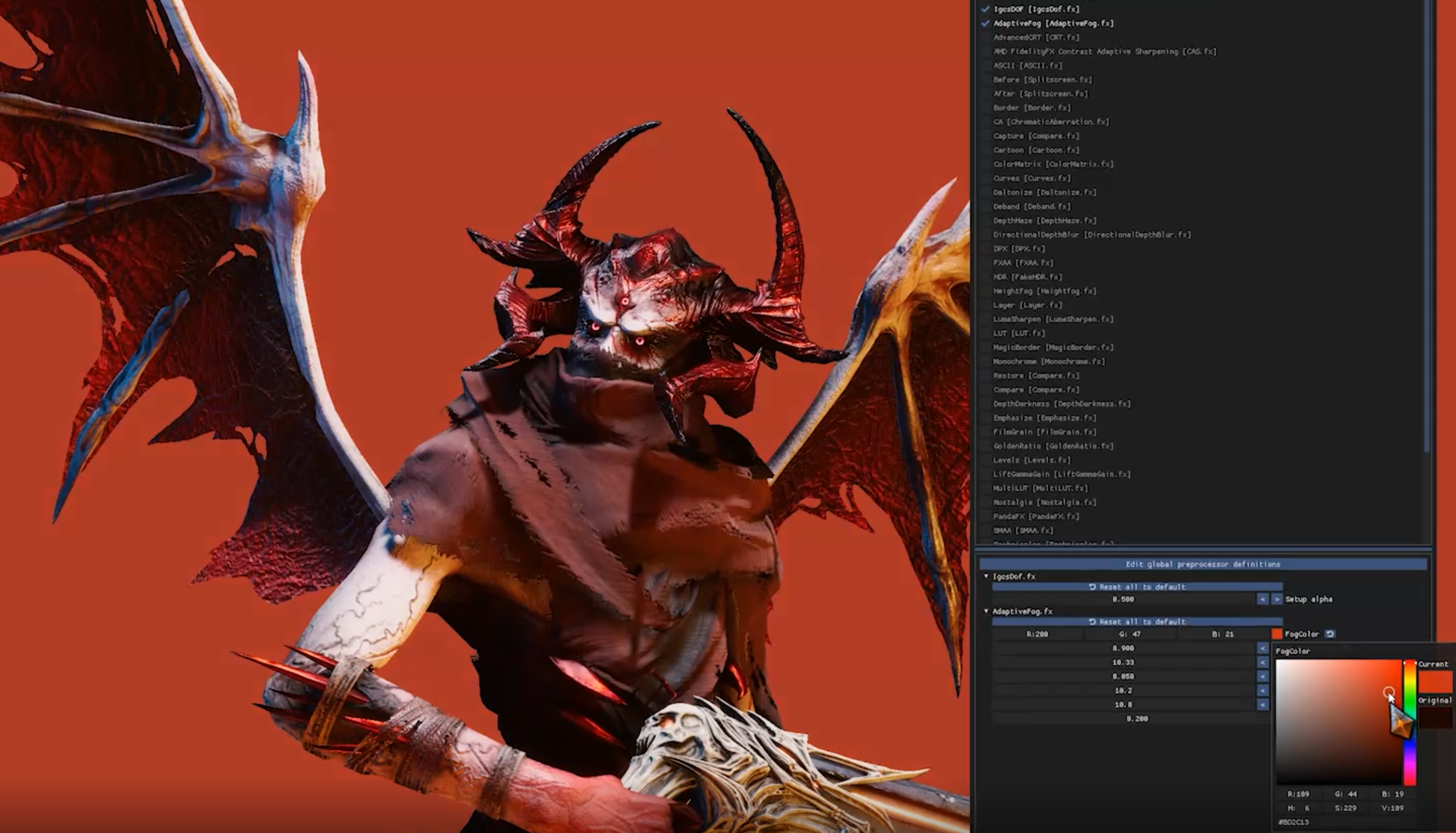
Task: Click the arrow button on the 0.900 row
Action: click(1263, 648)
